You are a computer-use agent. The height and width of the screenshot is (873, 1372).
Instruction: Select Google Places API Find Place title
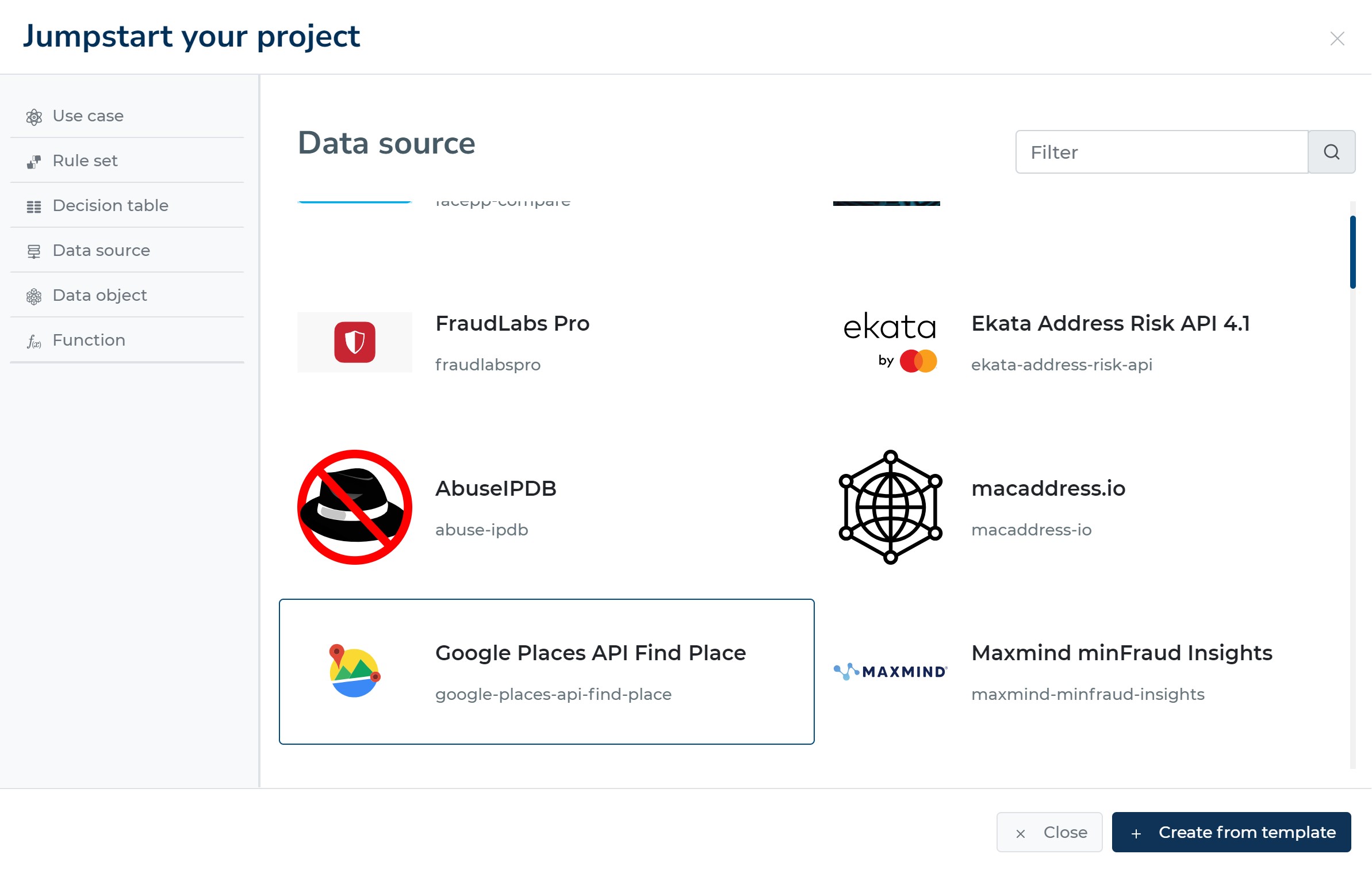[x=591, y=653]
